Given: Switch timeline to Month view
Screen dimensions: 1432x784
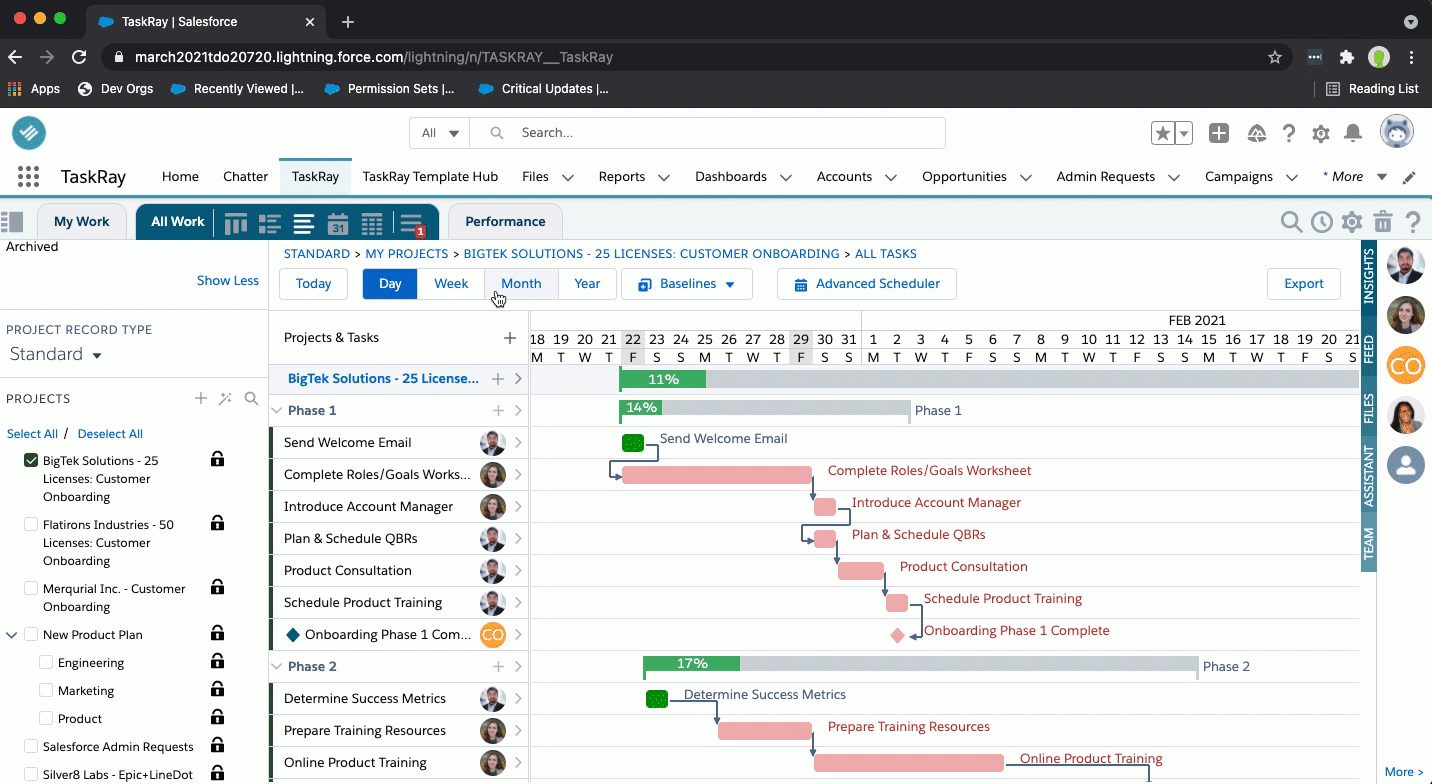Looking at the screenshot, I should (521, 284).
